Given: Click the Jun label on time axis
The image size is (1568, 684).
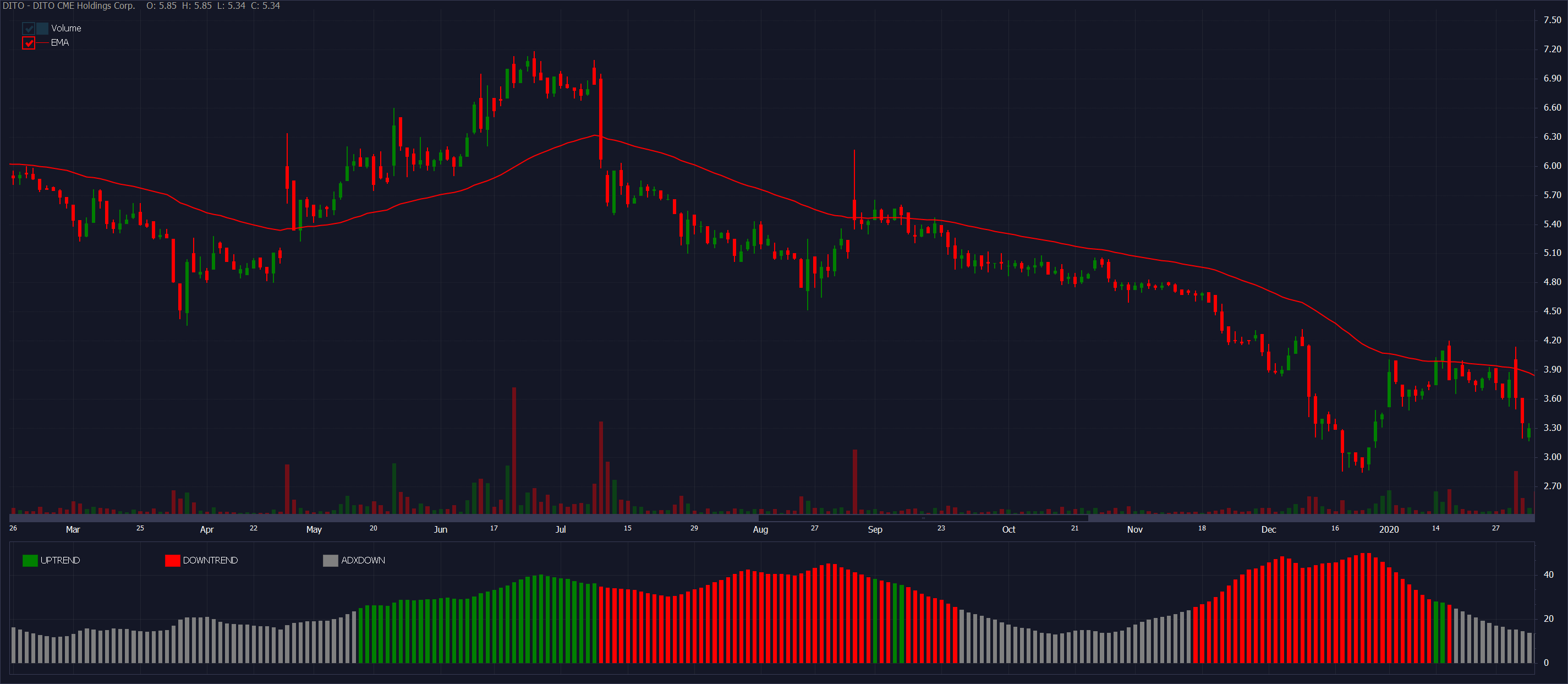Looking at the screenshot, I should coord(440,529).
